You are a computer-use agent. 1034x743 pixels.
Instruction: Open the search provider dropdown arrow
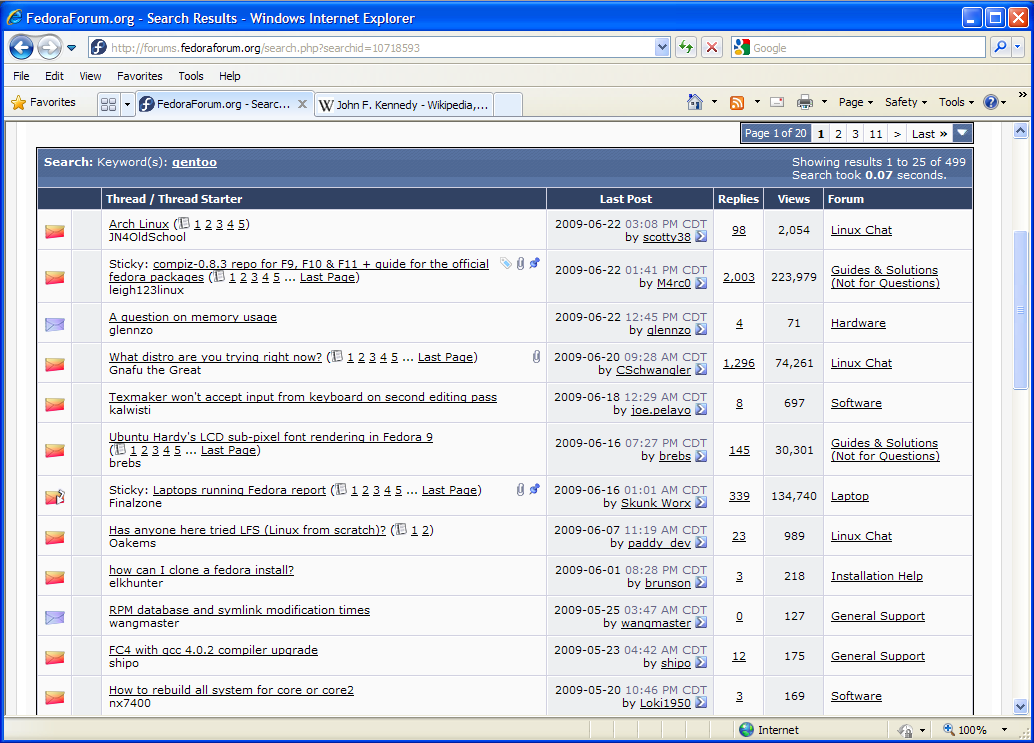(x=1018, y=47)
